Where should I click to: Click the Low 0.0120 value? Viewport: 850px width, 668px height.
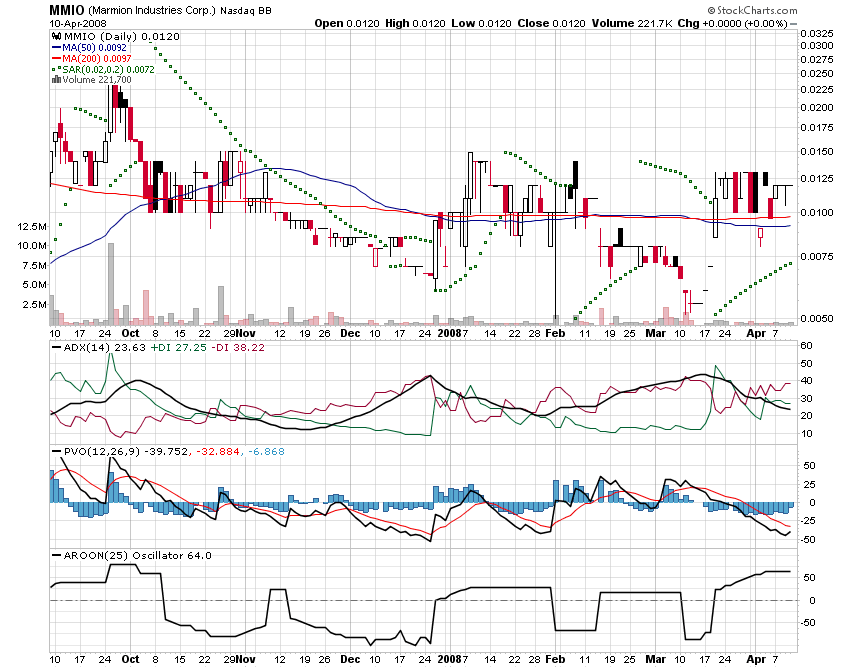[481, 23]
